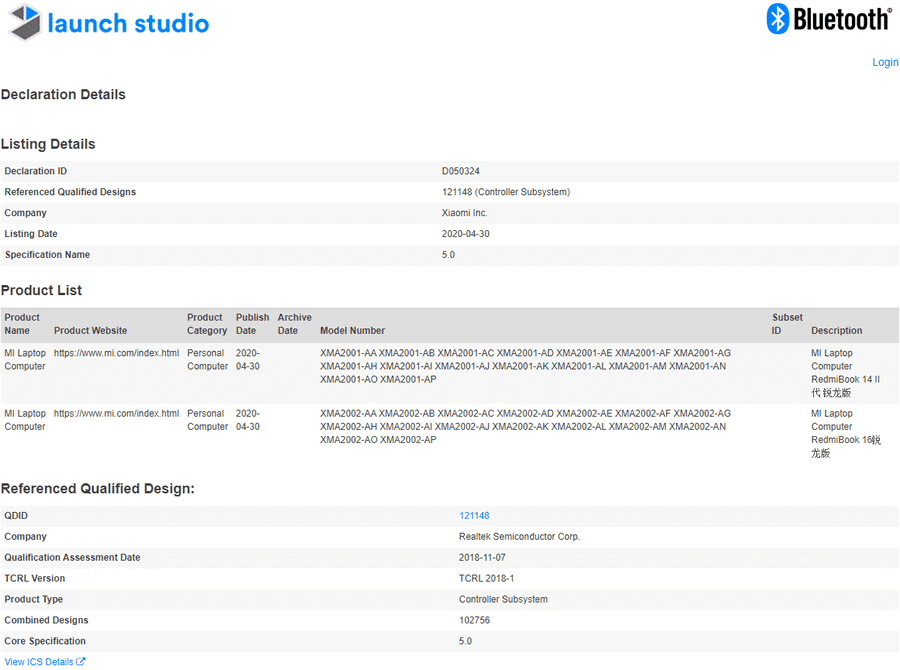Screen dimensions: 900x670
Task: Select the "RedmiBook 14 II" description text
Action: click(x=845, y=379)
